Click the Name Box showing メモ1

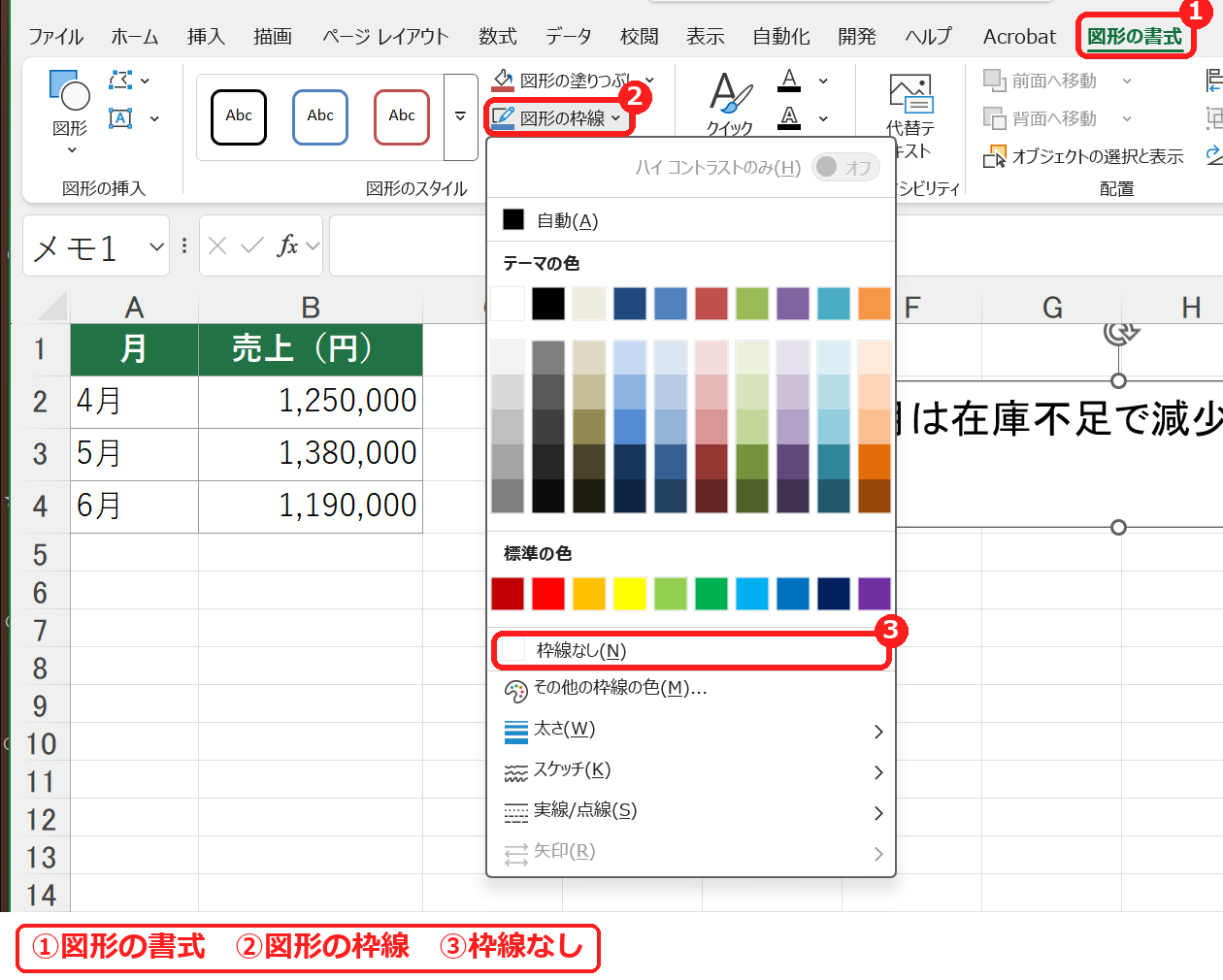pos(83,247)
